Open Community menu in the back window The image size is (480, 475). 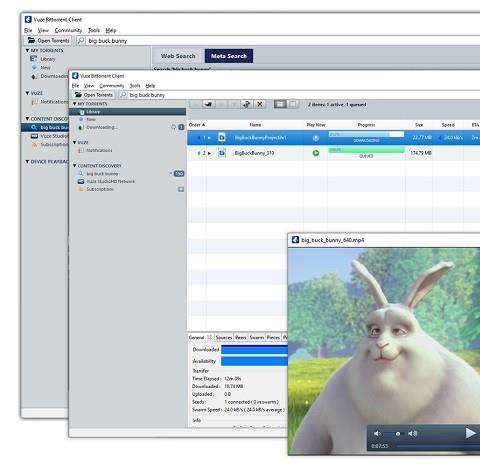[x=68, y=30]
